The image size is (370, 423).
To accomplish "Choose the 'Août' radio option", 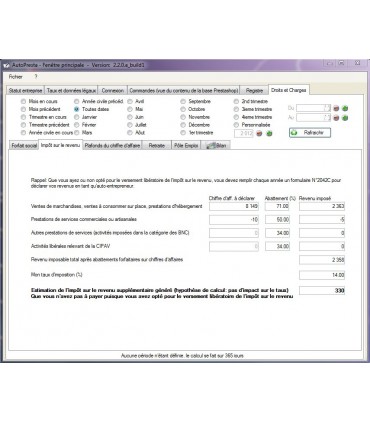I will 130,133.
